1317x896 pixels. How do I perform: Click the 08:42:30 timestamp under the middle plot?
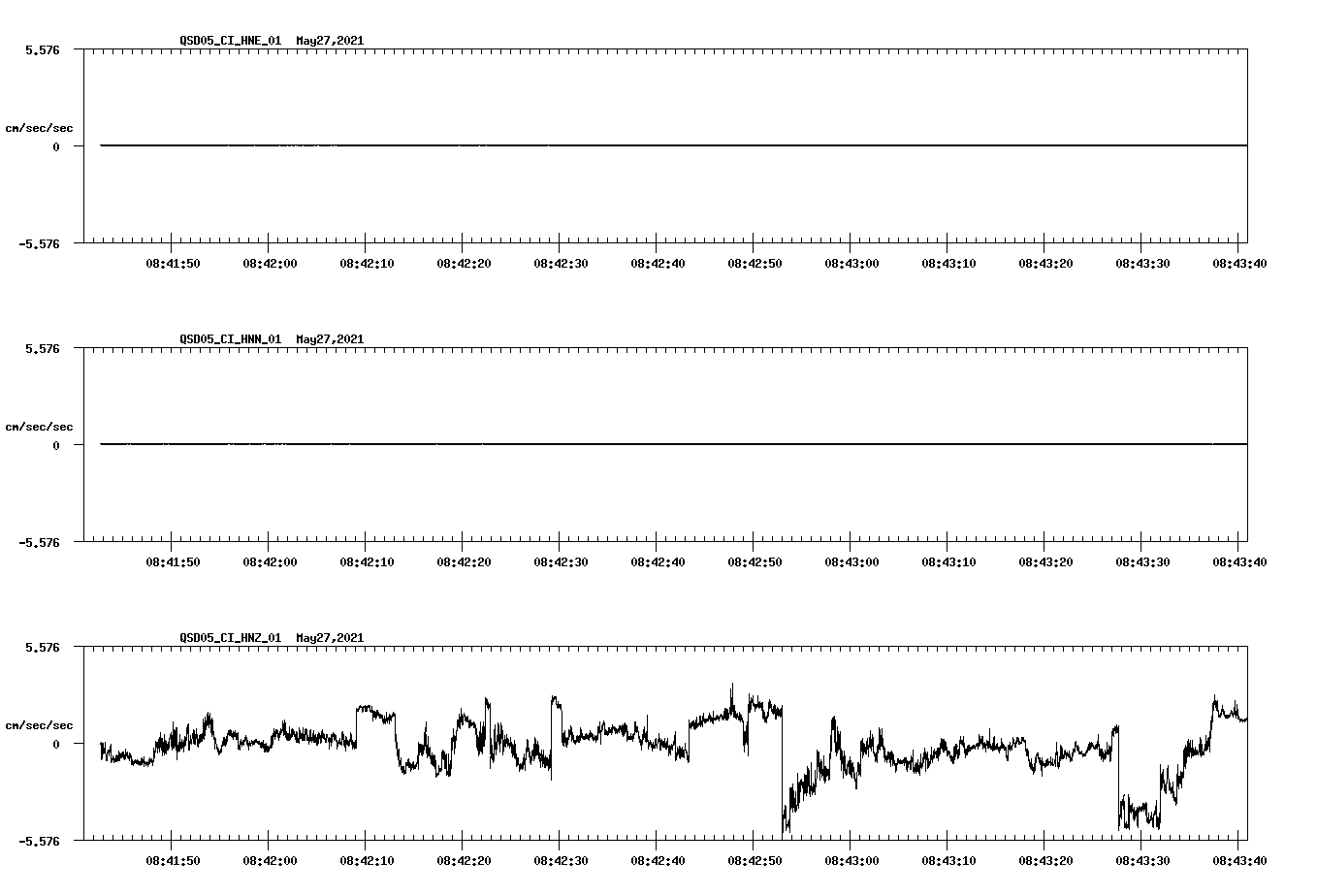click(x=562, y=560)
